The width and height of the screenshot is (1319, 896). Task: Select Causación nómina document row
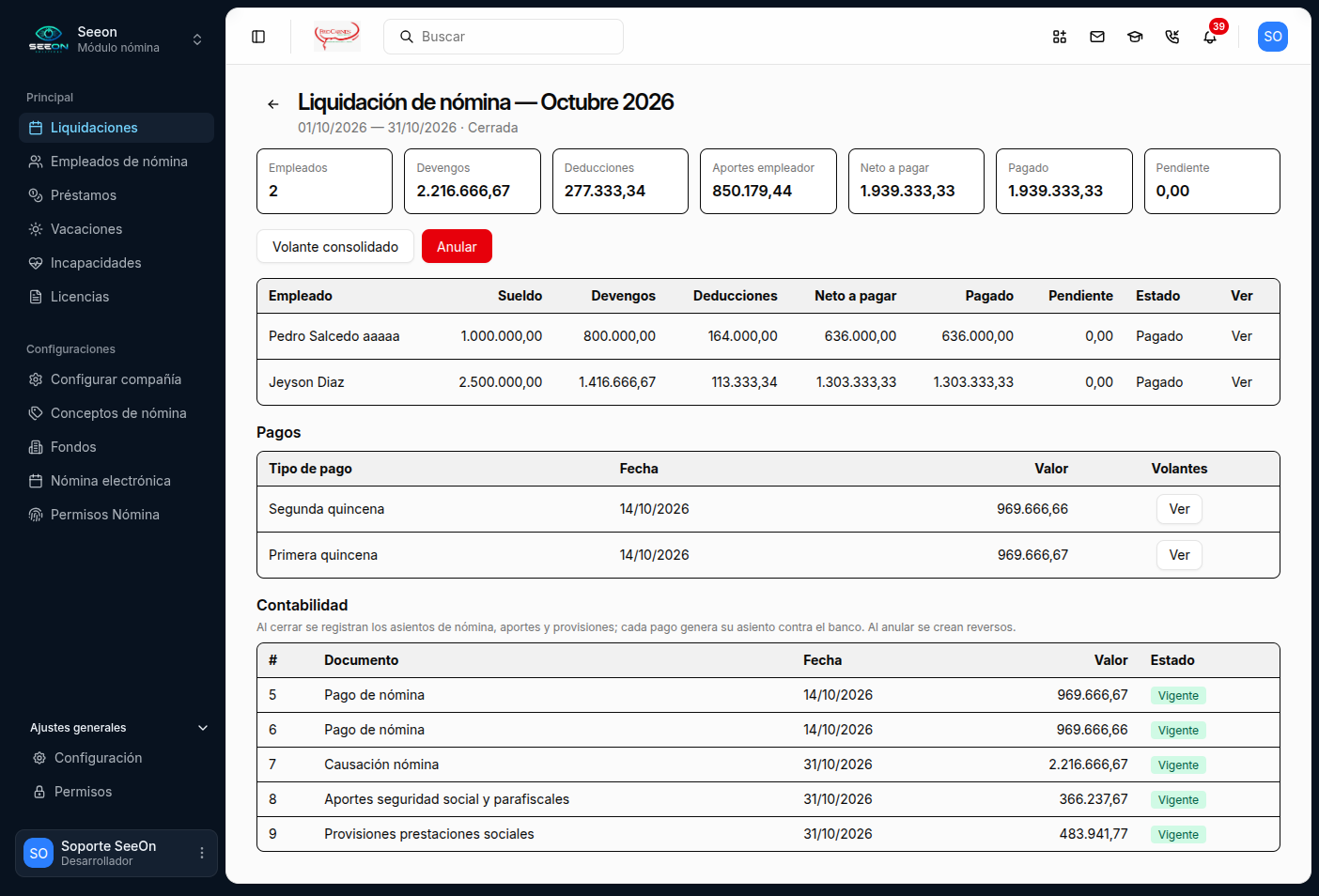pos(768,765)
